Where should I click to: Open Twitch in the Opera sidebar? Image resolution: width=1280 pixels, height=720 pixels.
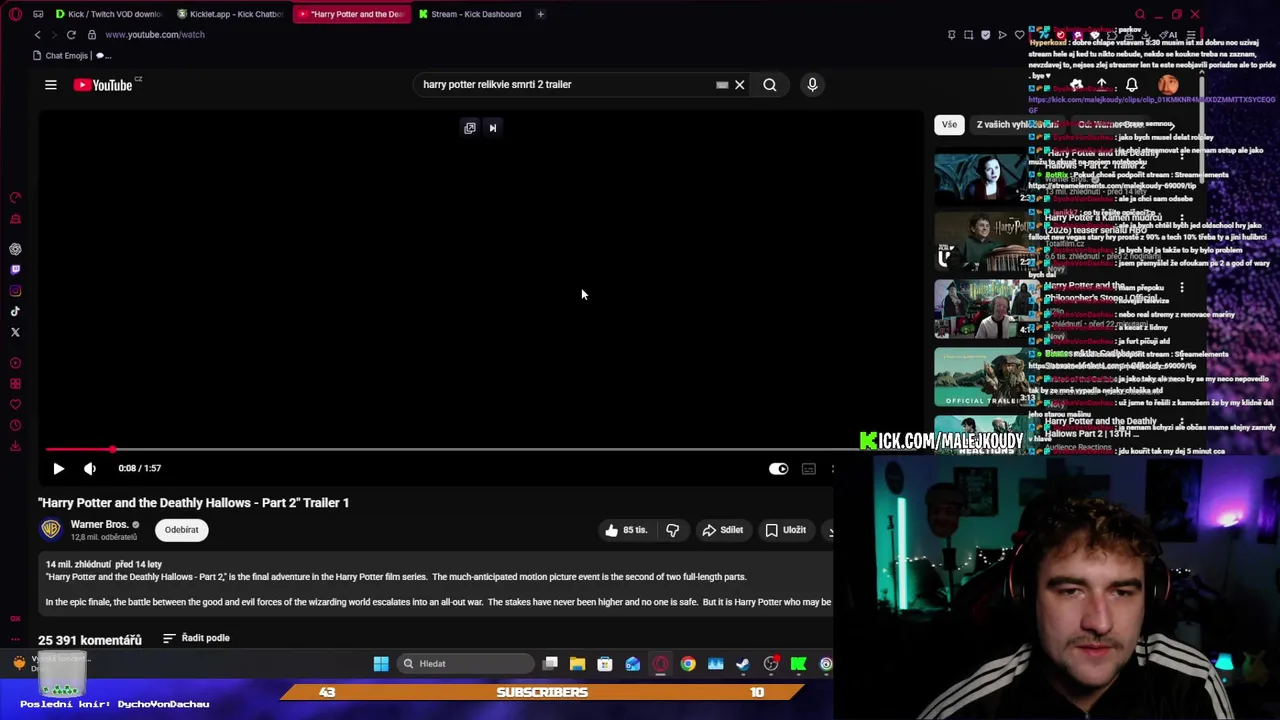(15, 270)
